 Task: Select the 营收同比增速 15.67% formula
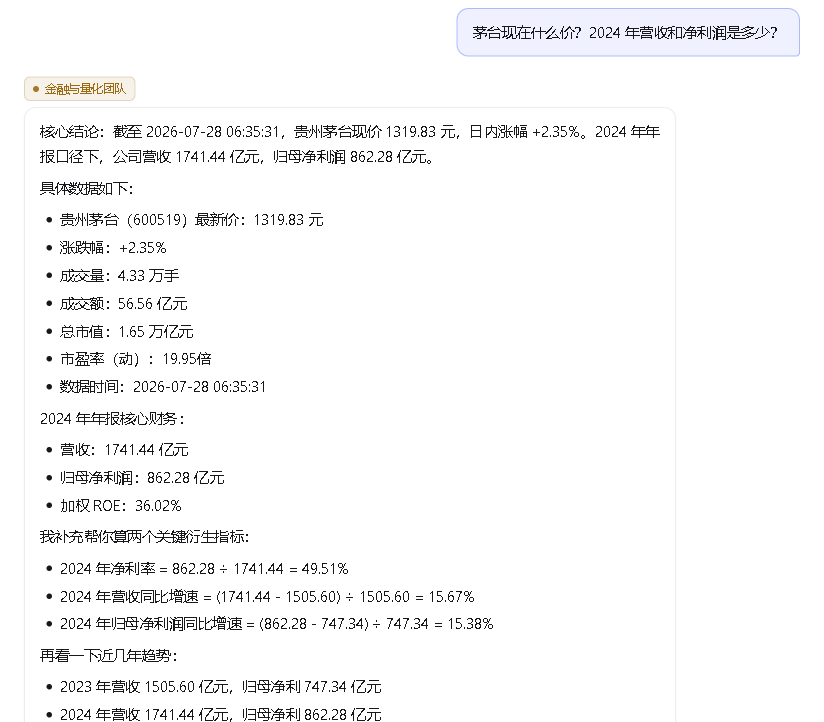(x=267, y=596)
